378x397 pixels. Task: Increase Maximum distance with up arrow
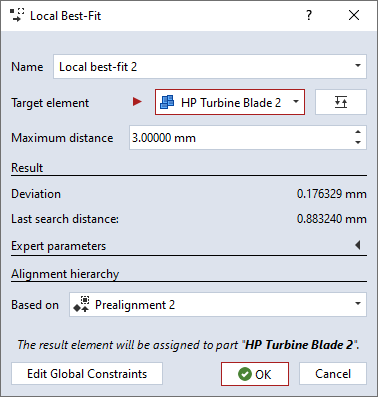pyautogui.click(x=358, y=132)
